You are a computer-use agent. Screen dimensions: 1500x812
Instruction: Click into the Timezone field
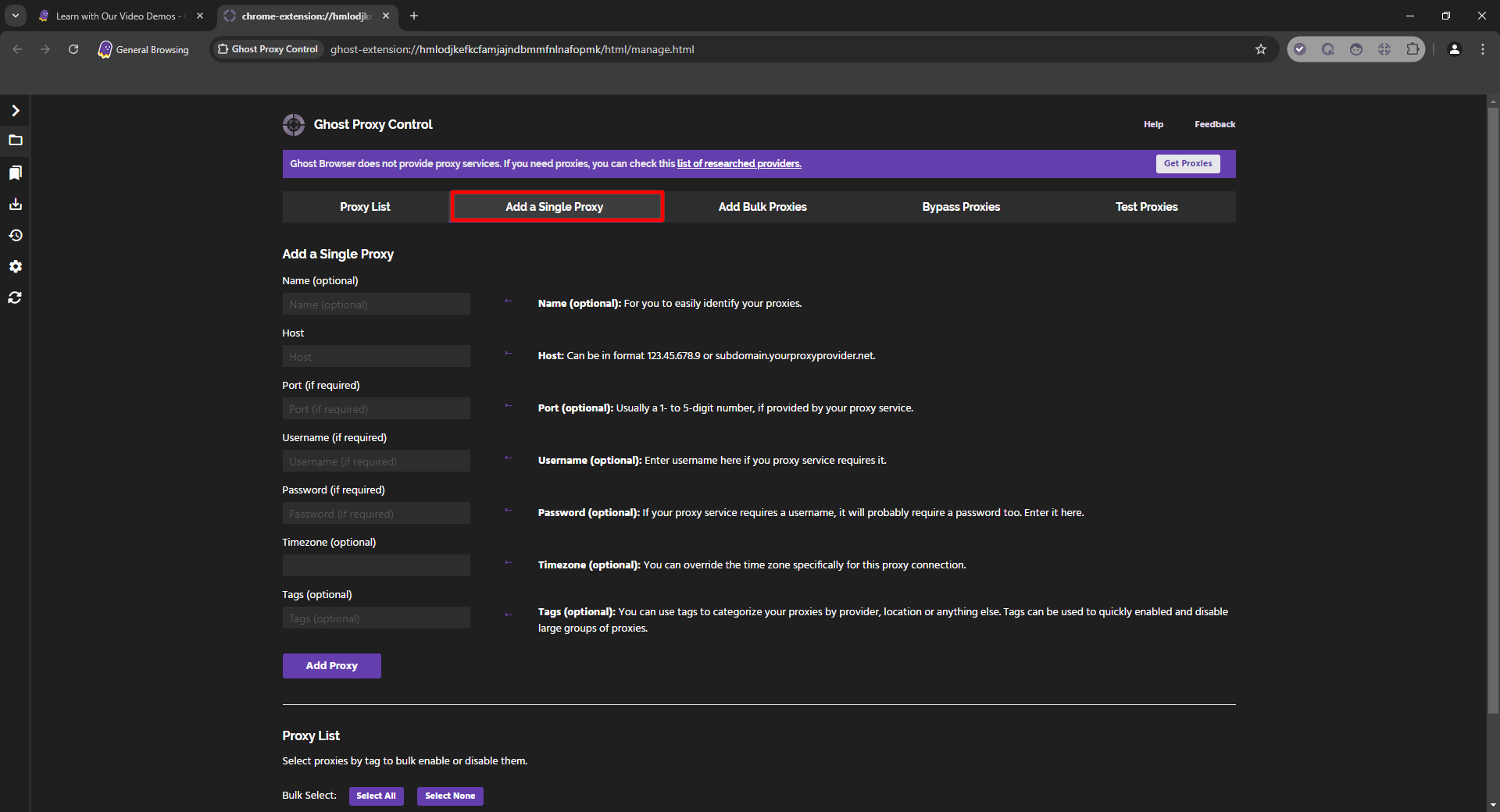[376, 565]
